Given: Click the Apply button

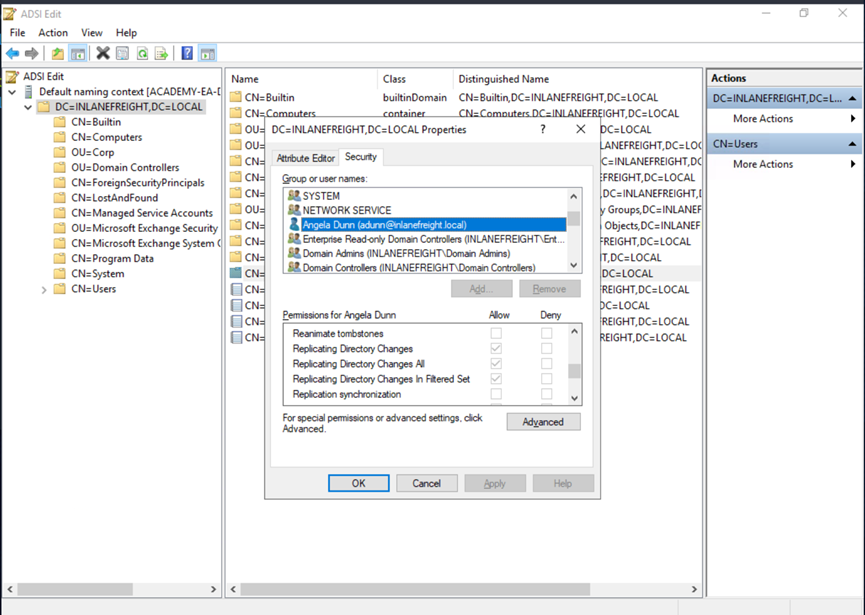Looking at the screenshot, I should click(495, 483).
